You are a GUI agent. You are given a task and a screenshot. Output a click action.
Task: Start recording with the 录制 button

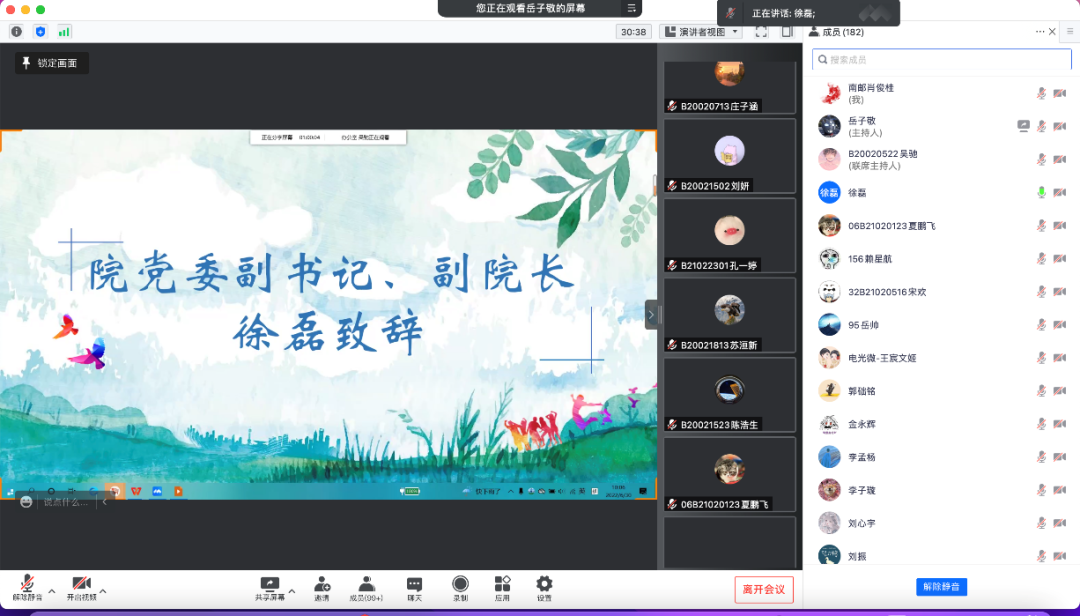(x=460, y=588)
